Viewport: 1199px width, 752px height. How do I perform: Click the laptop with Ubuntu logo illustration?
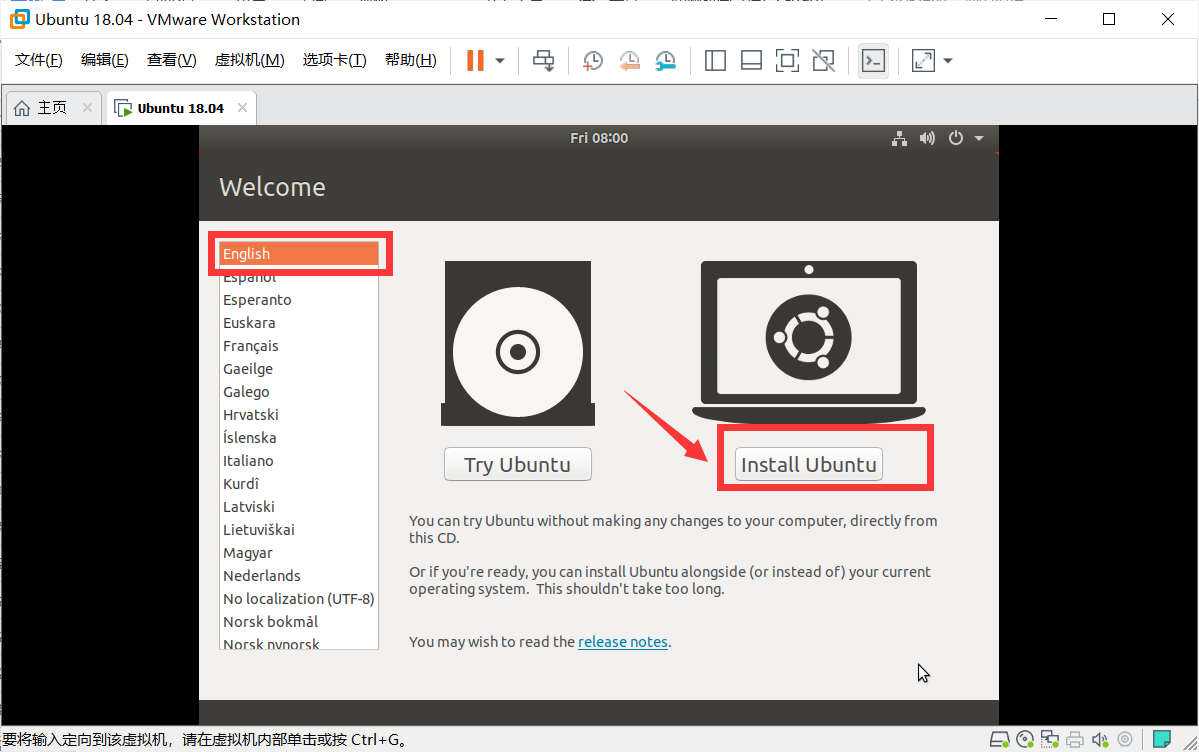(x=808, y=340)
